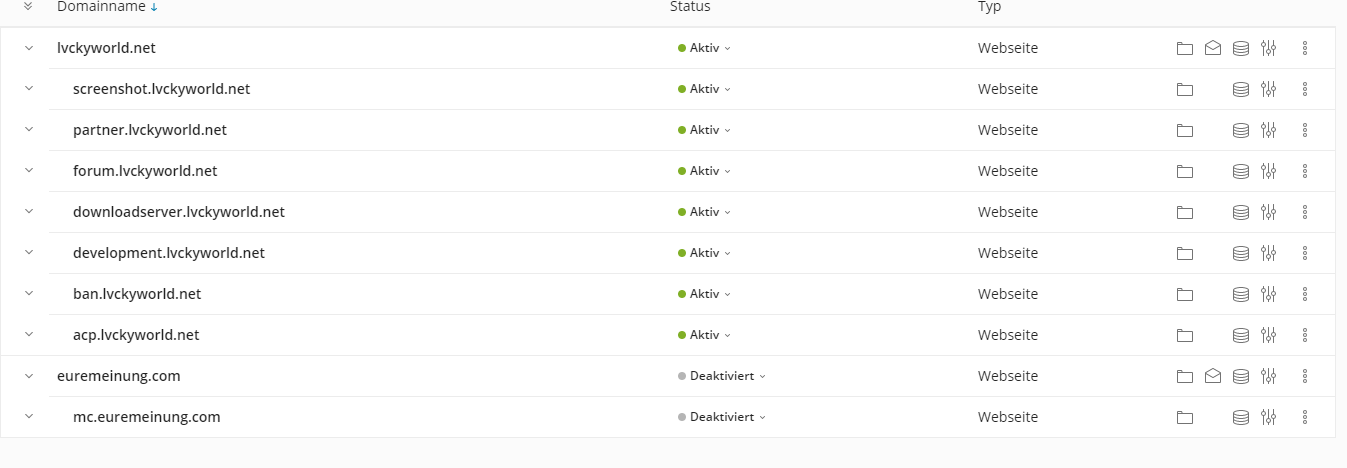
Task: Open mail settings for lvckyworld.net
Action: (1213, 48)
